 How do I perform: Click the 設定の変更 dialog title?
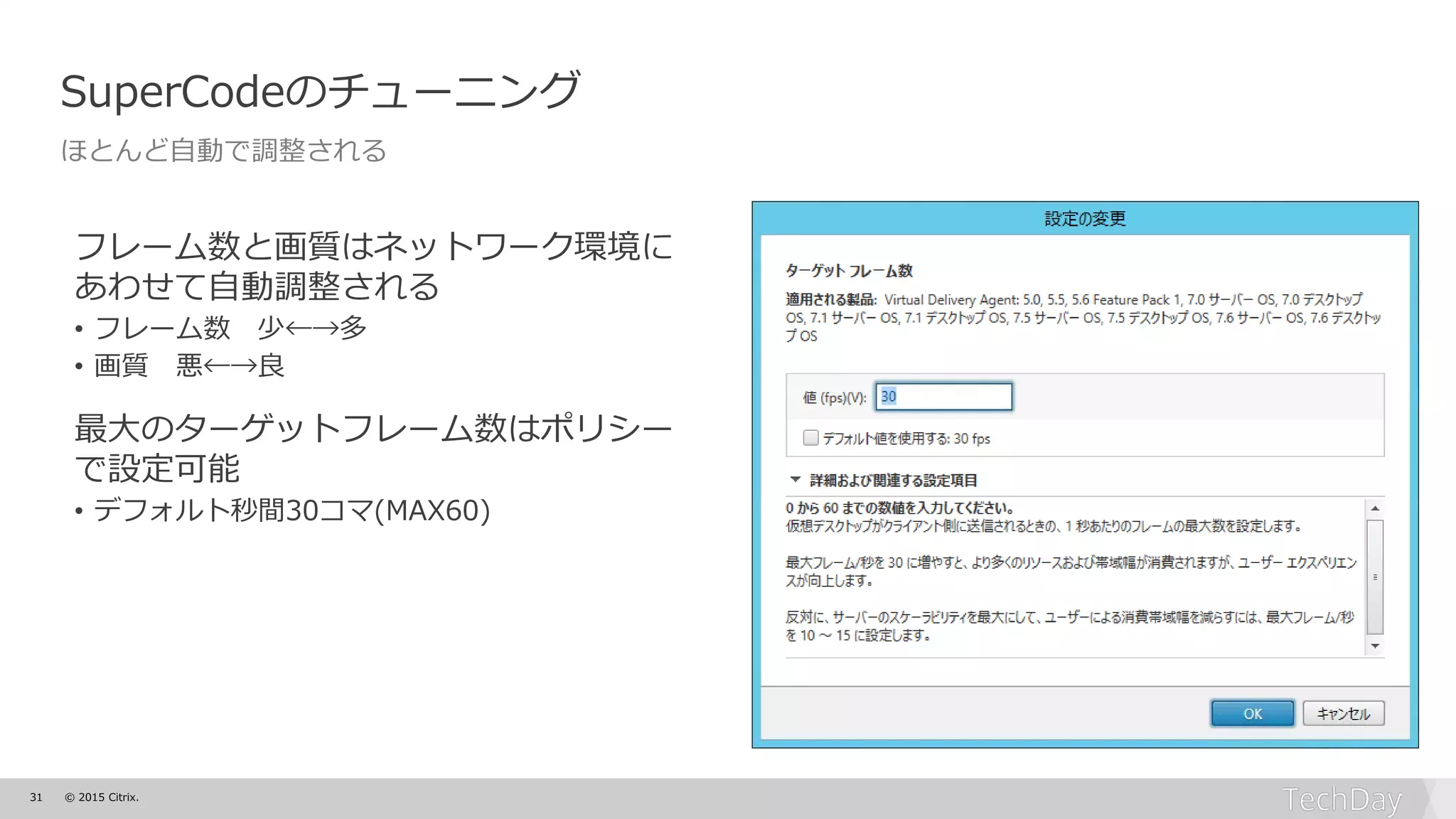pos(1085,218)
